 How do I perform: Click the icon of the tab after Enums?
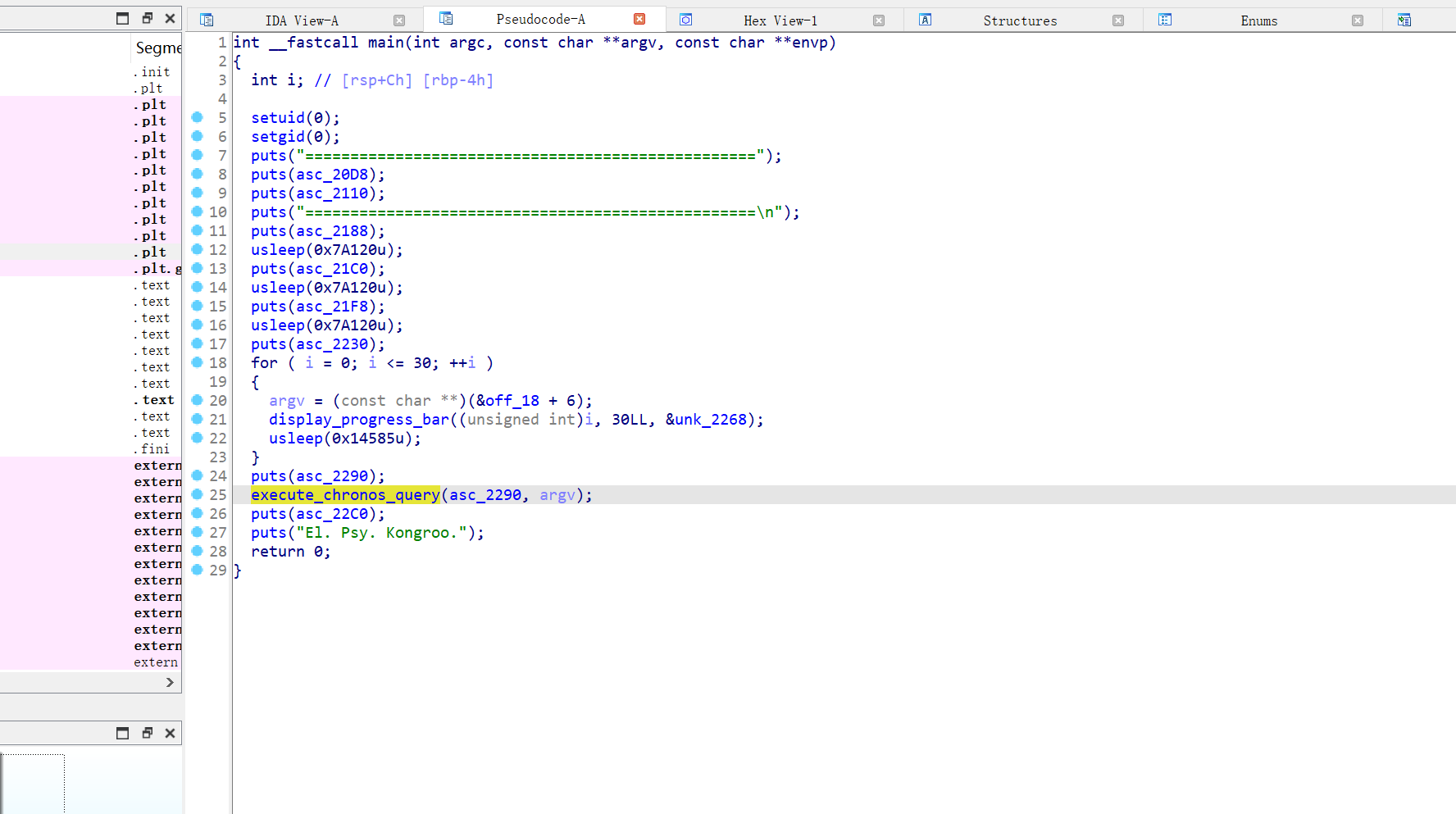pyautogui.click(x=1404, y=20)
